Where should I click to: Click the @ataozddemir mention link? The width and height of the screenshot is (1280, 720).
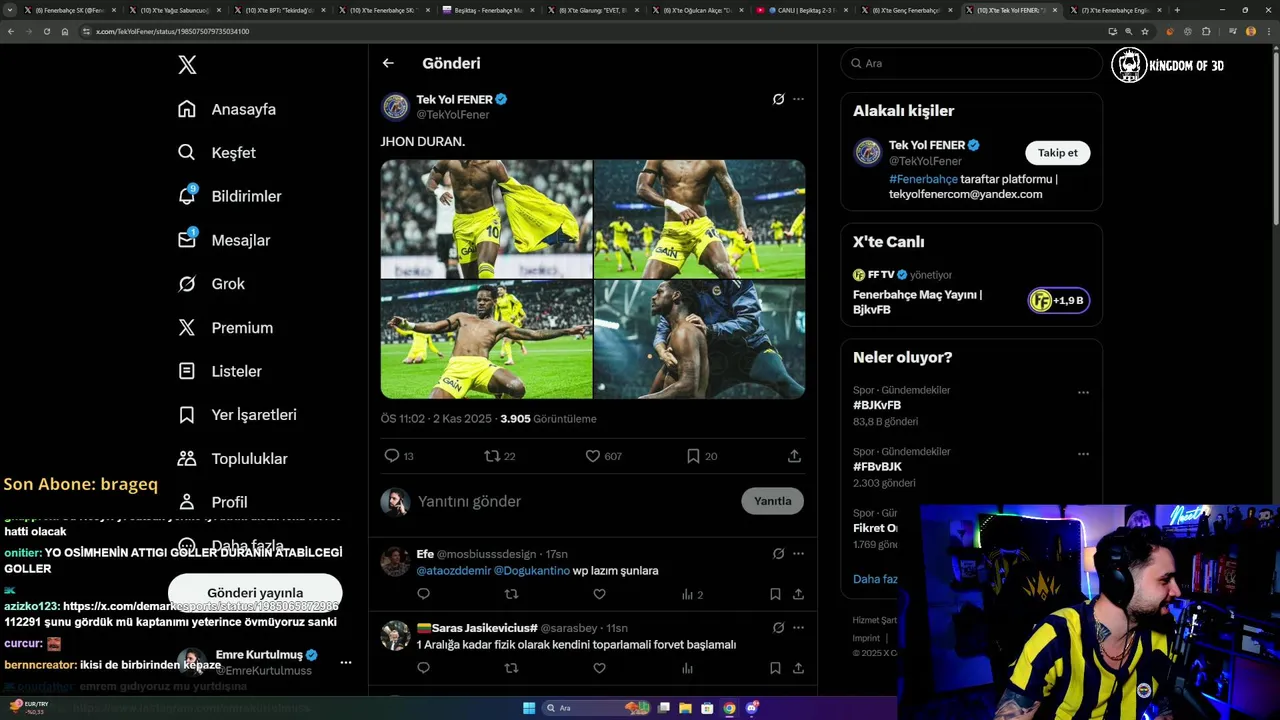click(x=453, y=571)
